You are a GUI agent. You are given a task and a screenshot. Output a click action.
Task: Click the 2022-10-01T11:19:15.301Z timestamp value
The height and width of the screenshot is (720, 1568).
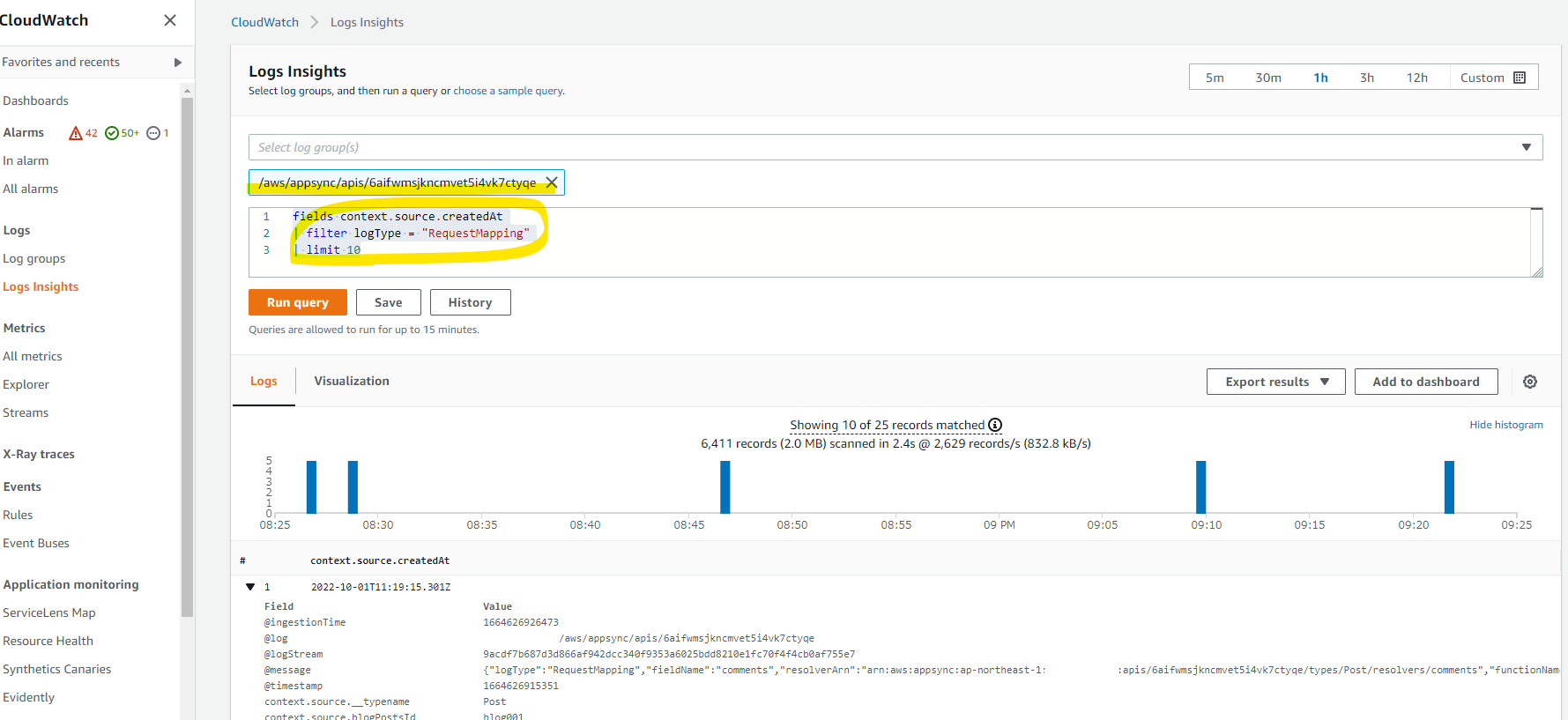[x=381, y=587]
